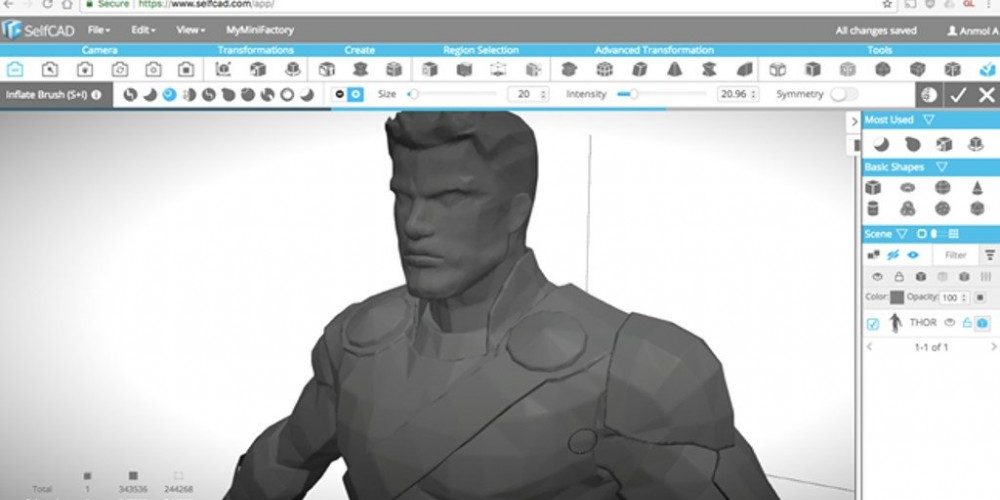The image size is (1000, 500).
Task: Toggle THOR visibility eye icon
Action: [950, 323]
